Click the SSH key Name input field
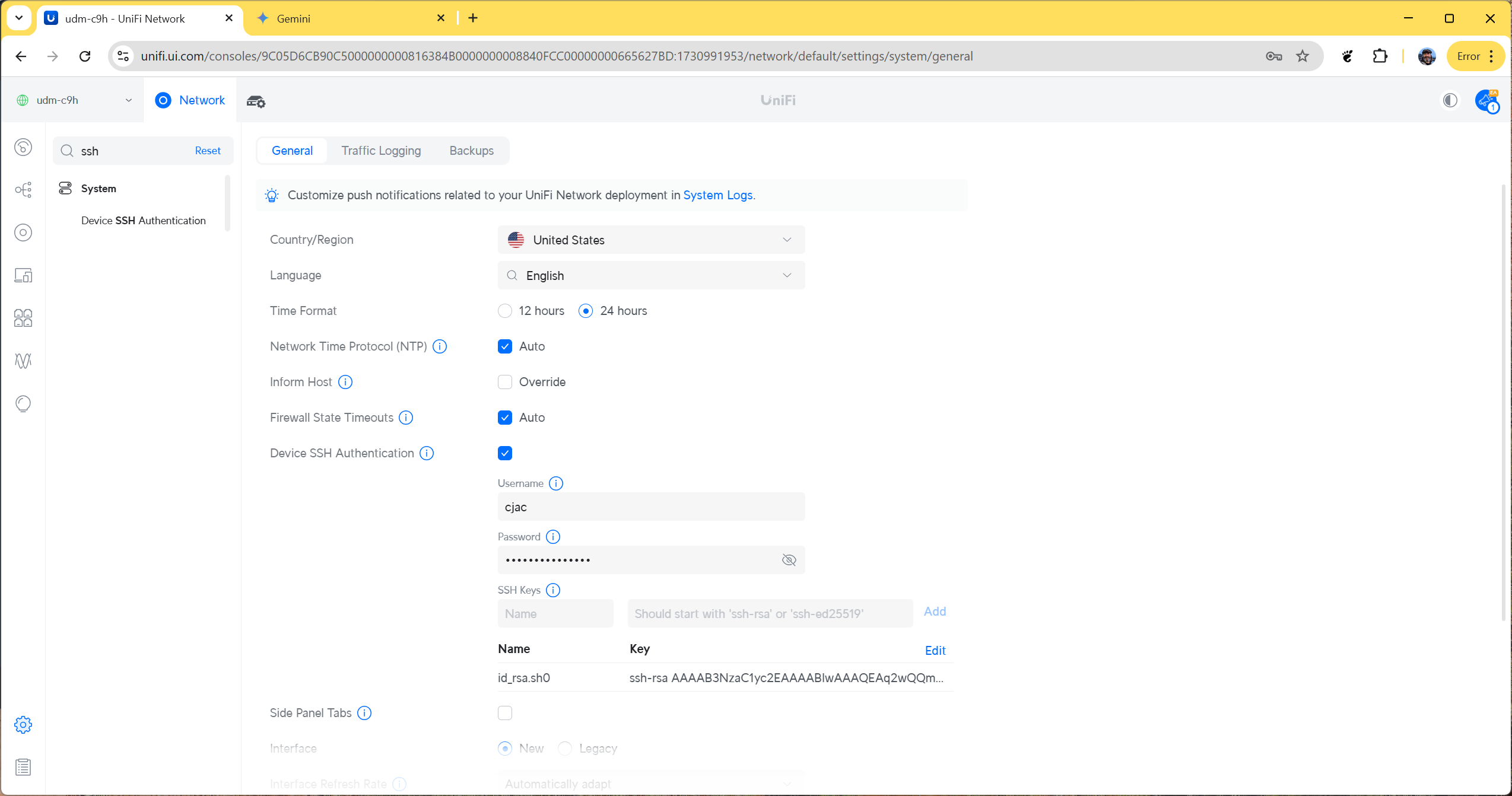Viewport: 1512px width, 796px height. [x=555, y=613]
